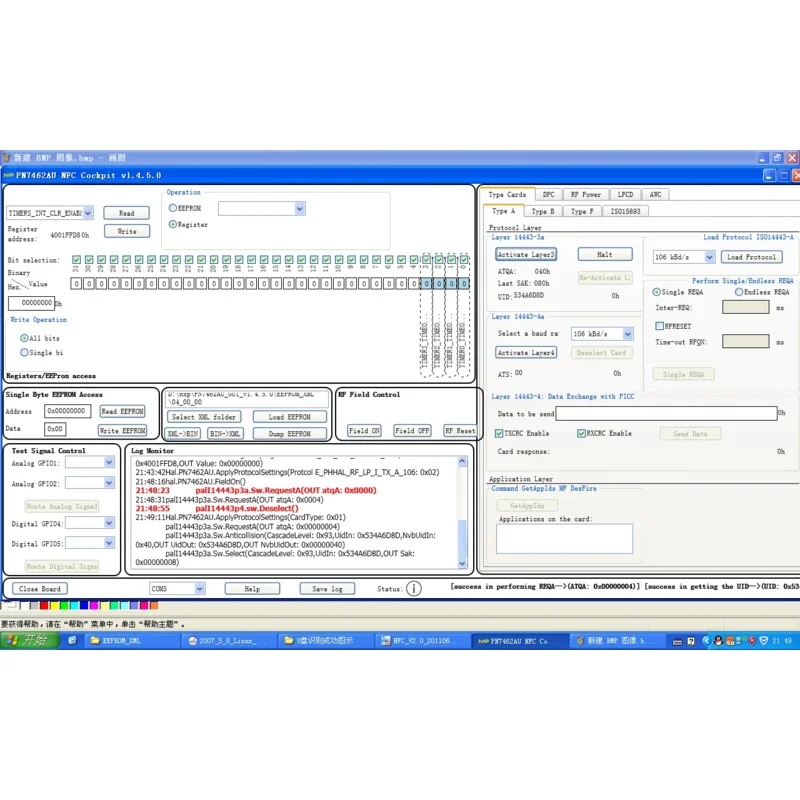800x800 pixels.
Task: Open Load Protocol baud rate dropdown
Action: pyautogui.click(x=709, y=257)
